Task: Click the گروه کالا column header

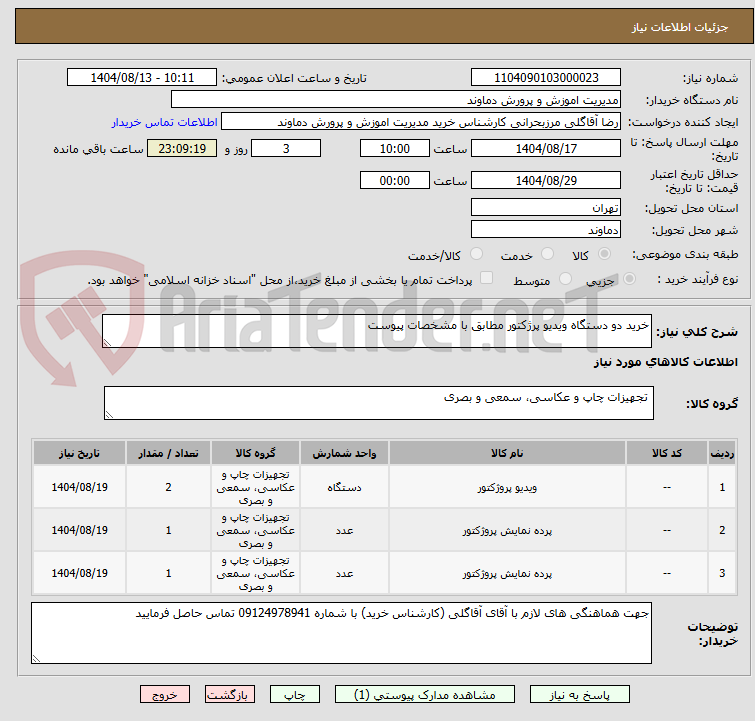Action: click(x=255, y=453)
